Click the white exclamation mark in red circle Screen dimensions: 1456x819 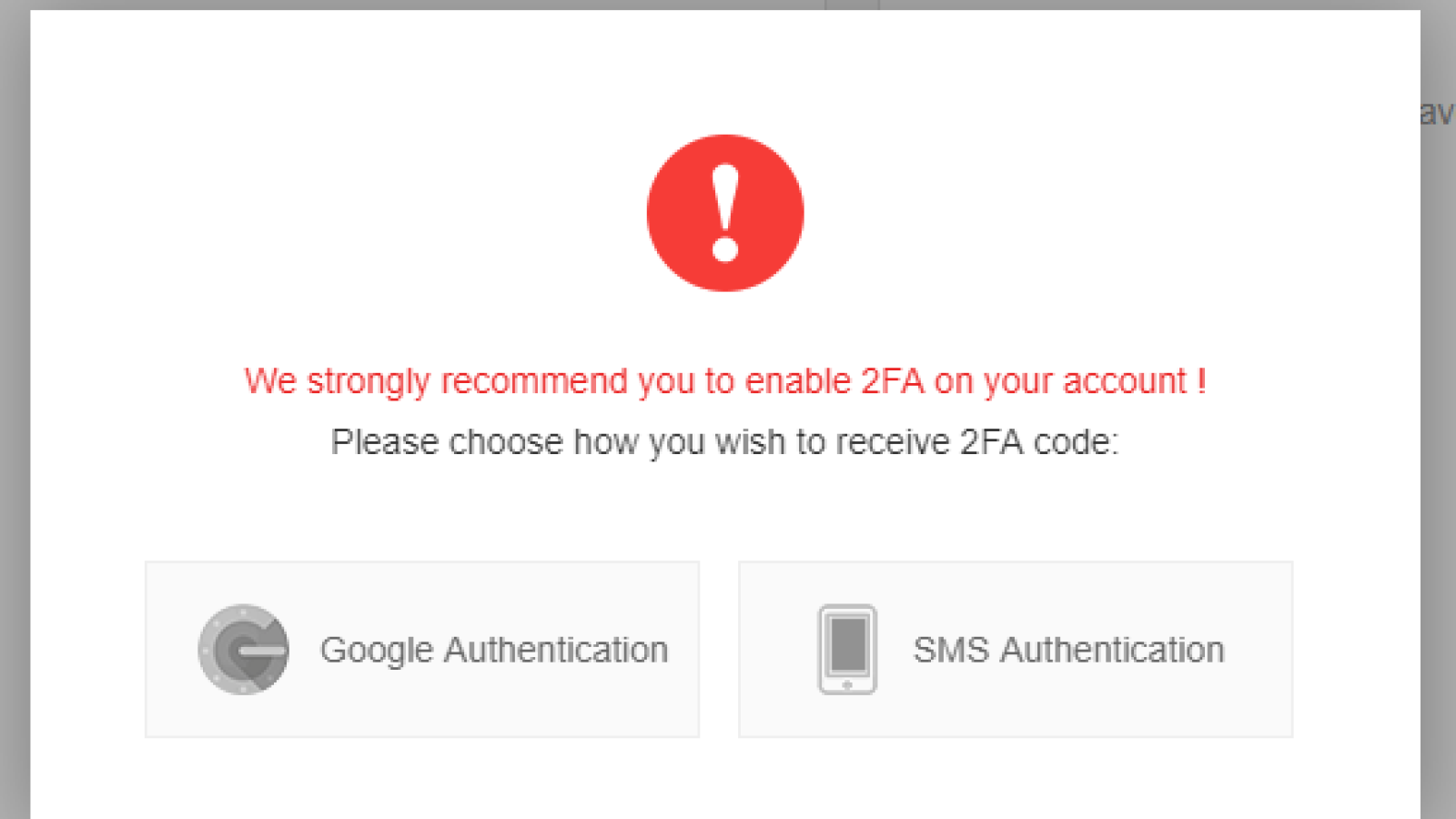[725, 213]
